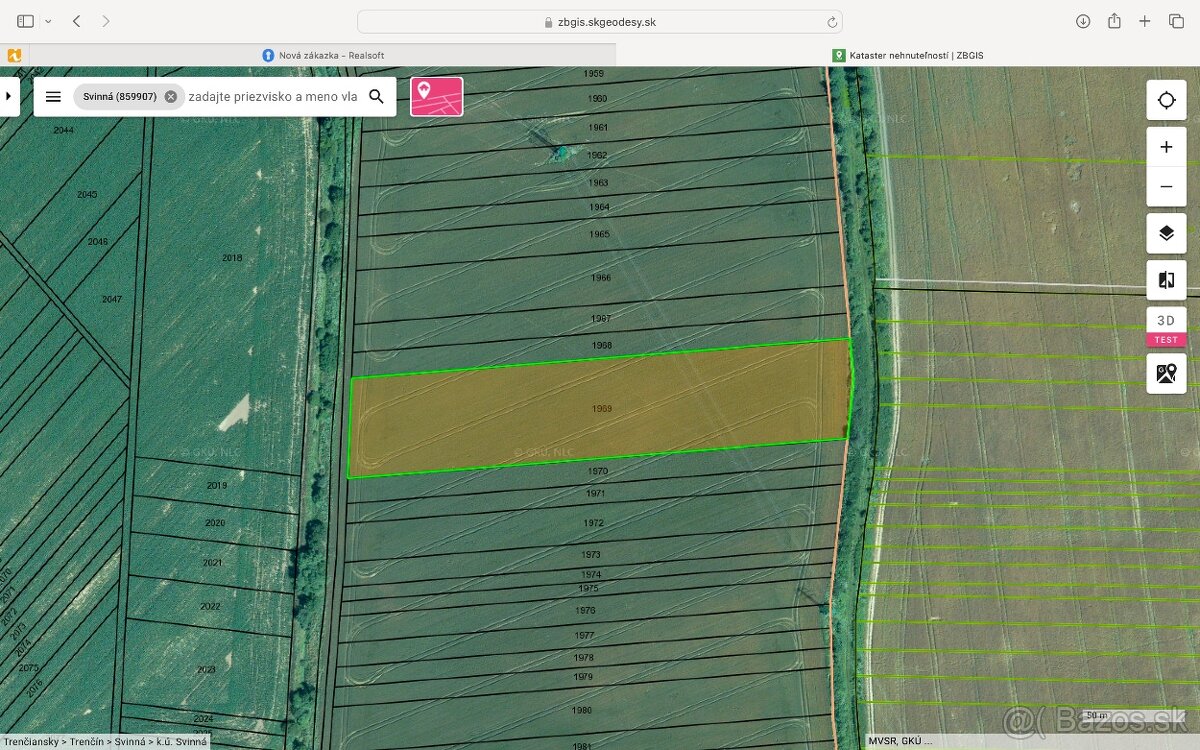Open the basemap imagery switcher
Viewport: 1200px width, 750px height.
coord(1166,373)
